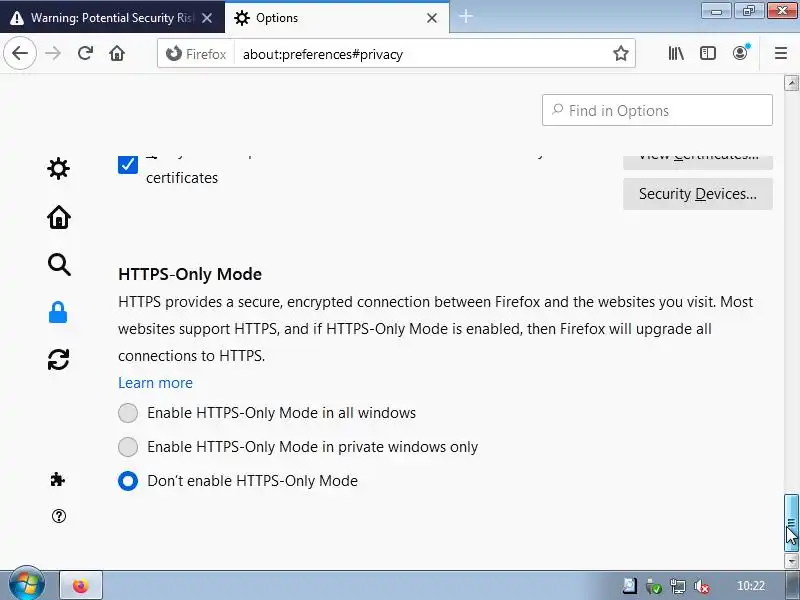Open Firefox Support question mark icon

coord(59,516)
